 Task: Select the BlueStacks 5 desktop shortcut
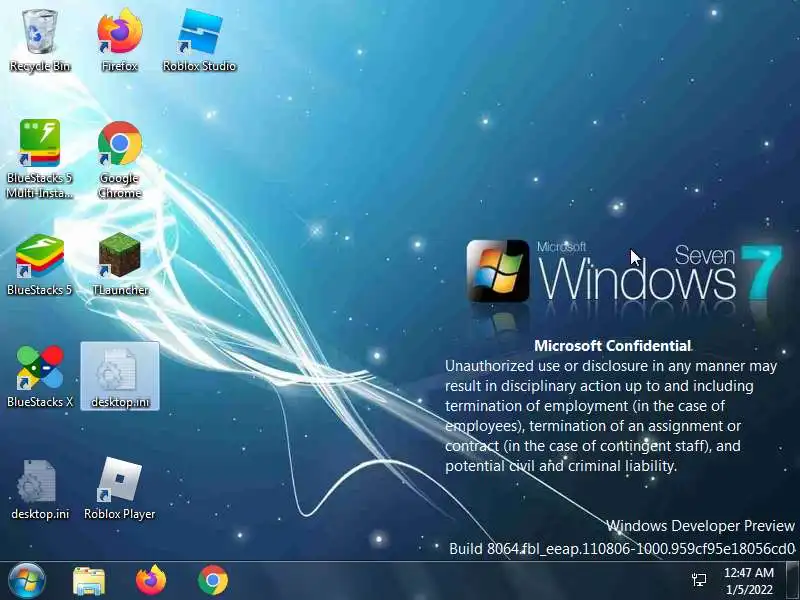(40, 265)
